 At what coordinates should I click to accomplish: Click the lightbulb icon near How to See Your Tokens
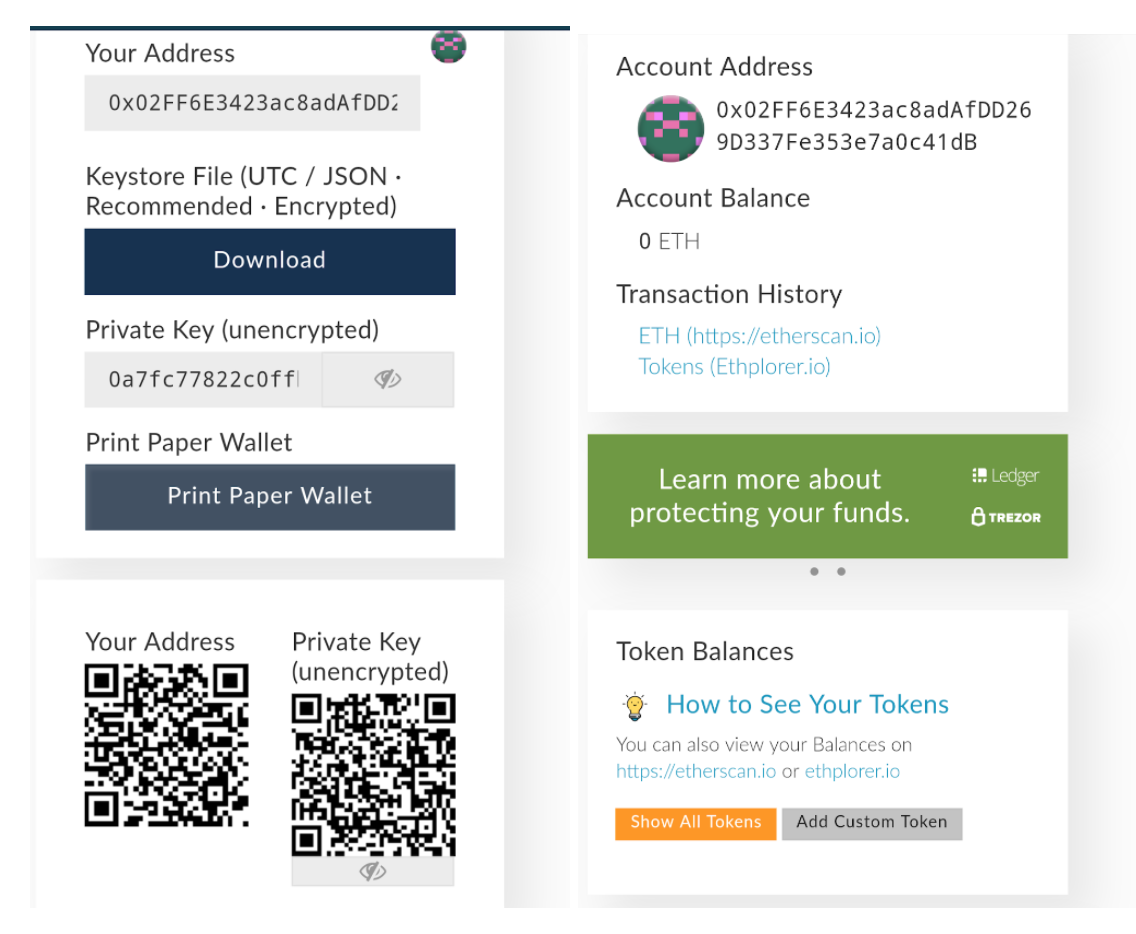click(x=635, y=706)
